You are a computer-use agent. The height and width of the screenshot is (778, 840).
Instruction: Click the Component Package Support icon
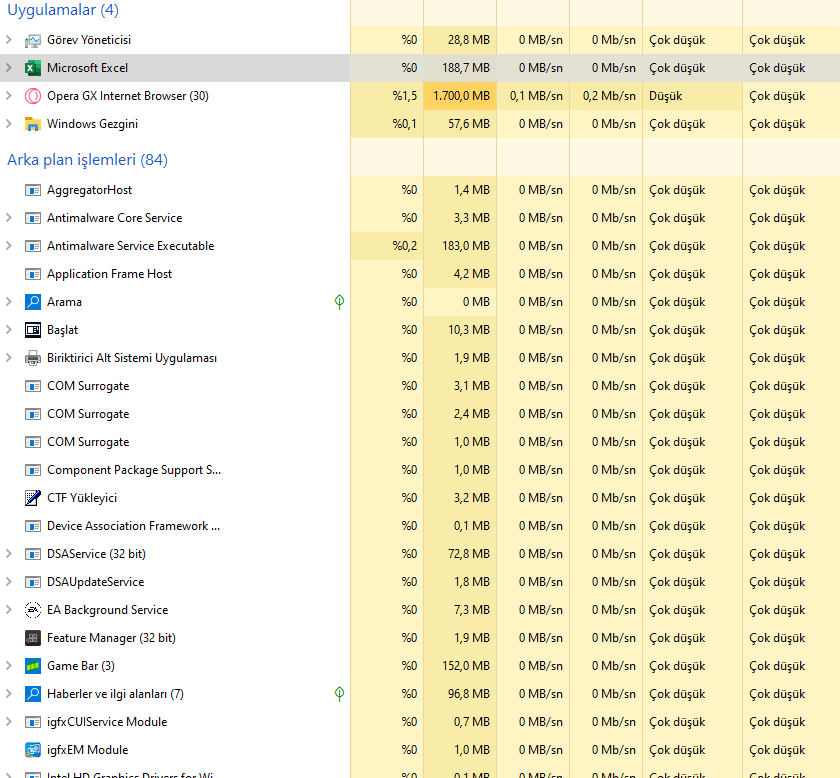point(33,470)
